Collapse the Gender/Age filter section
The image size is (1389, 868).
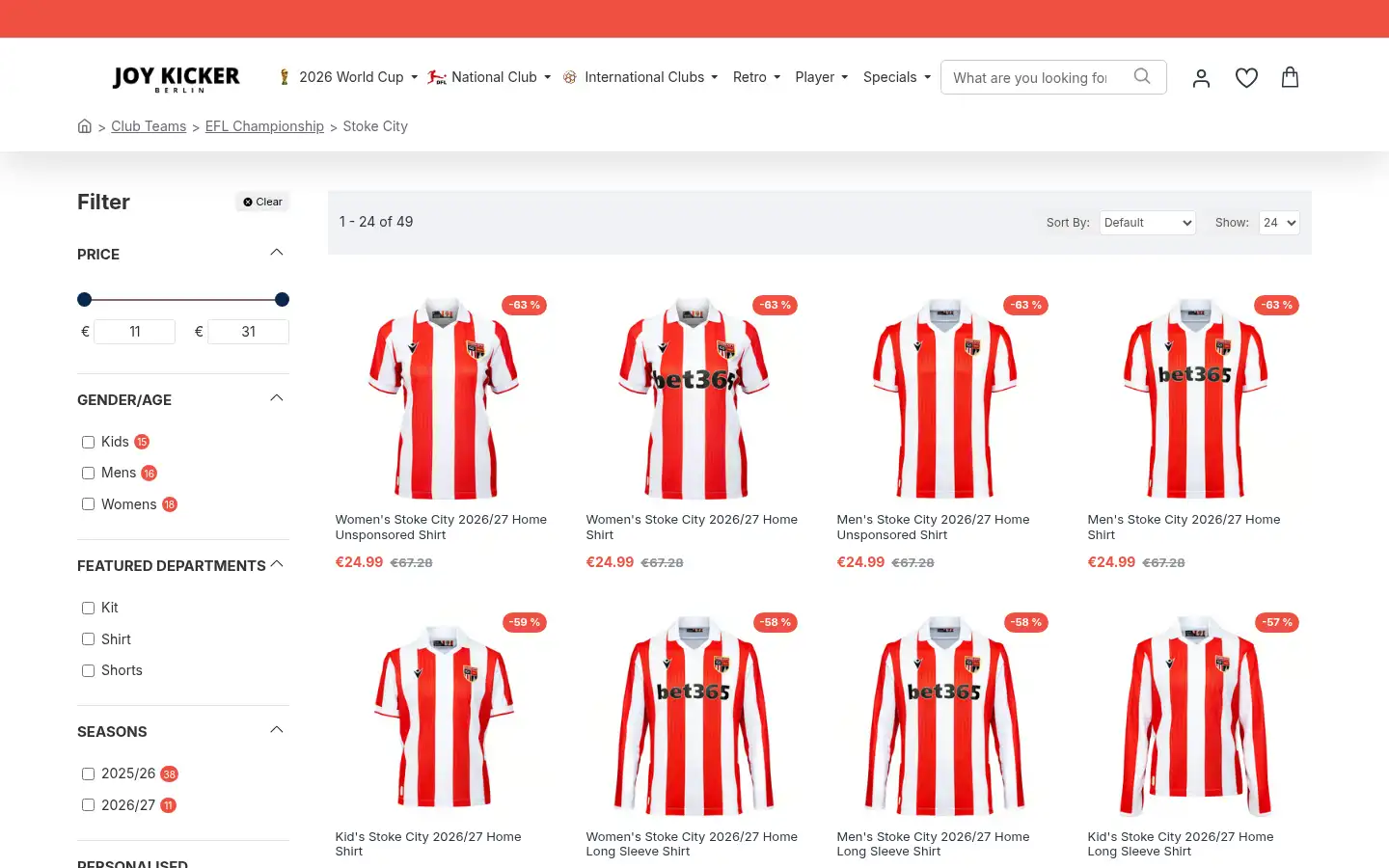[277, 398]
